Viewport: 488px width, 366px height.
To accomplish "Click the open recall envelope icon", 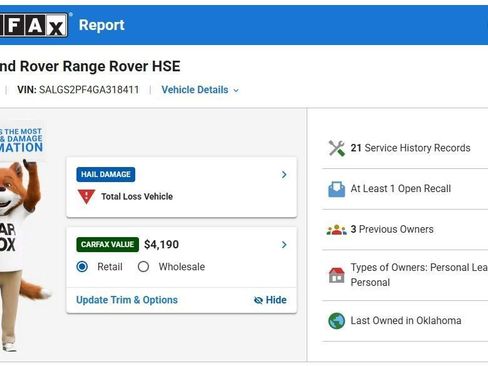I will pyautogui.click(x=337, y=189).
